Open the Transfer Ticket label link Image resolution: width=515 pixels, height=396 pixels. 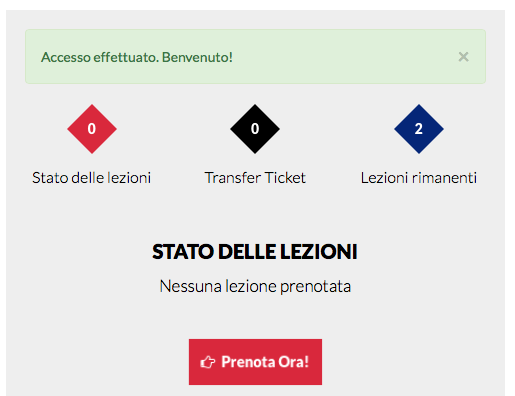(255, 178)
